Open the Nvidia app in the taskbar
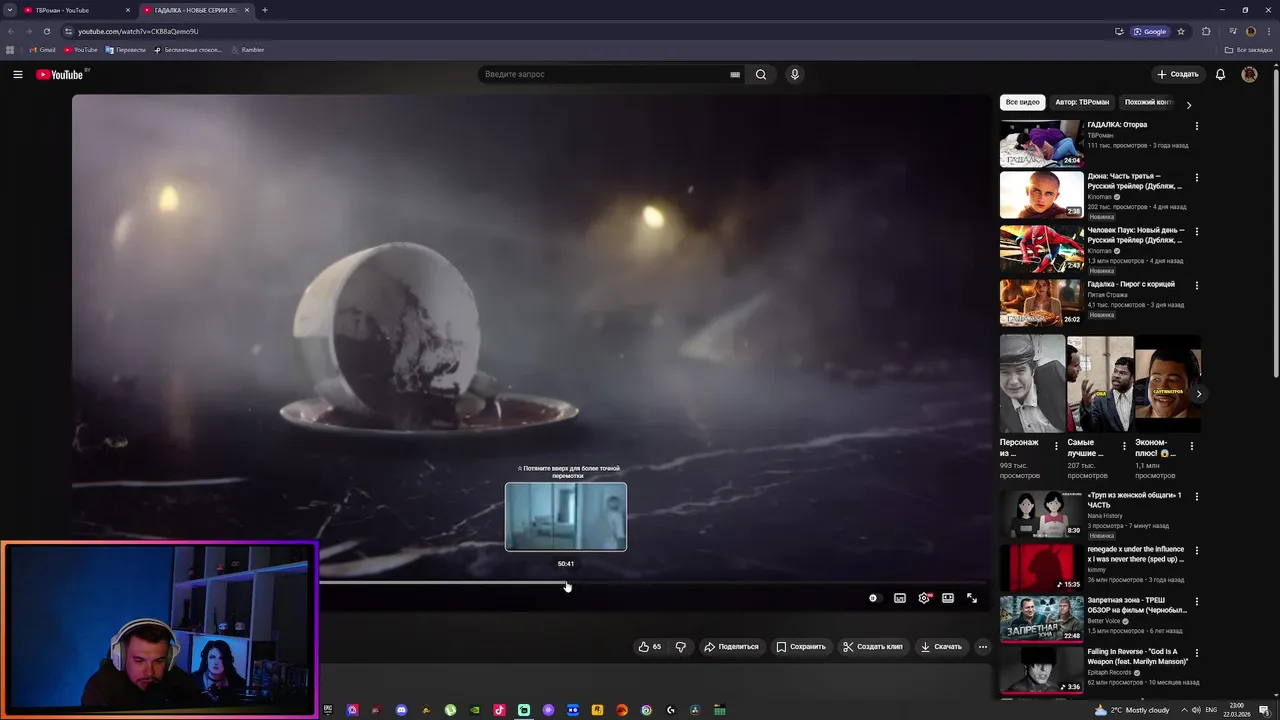1280x720 pixels. point(475,710)
